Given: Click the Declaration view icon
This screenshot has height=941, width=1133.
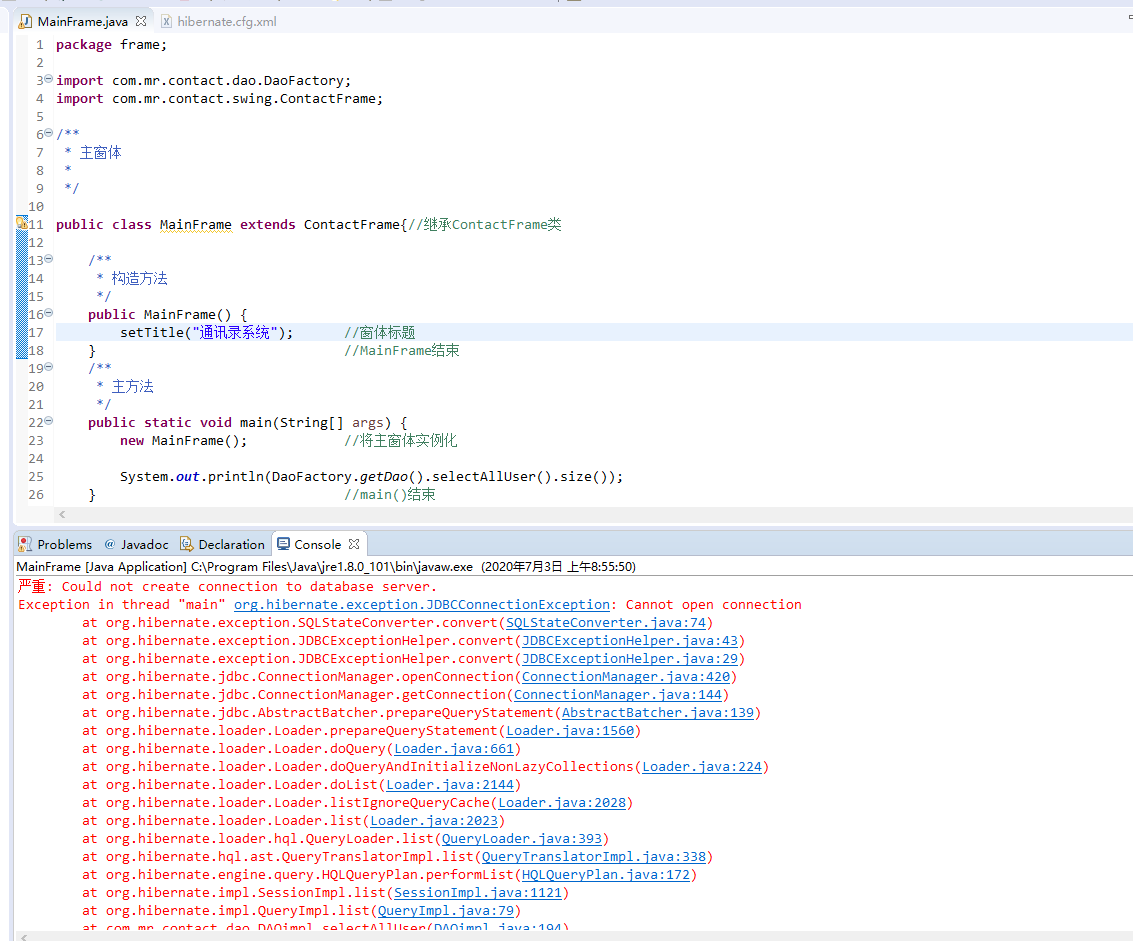Looking at the screenshot, I should click(186, 543).
